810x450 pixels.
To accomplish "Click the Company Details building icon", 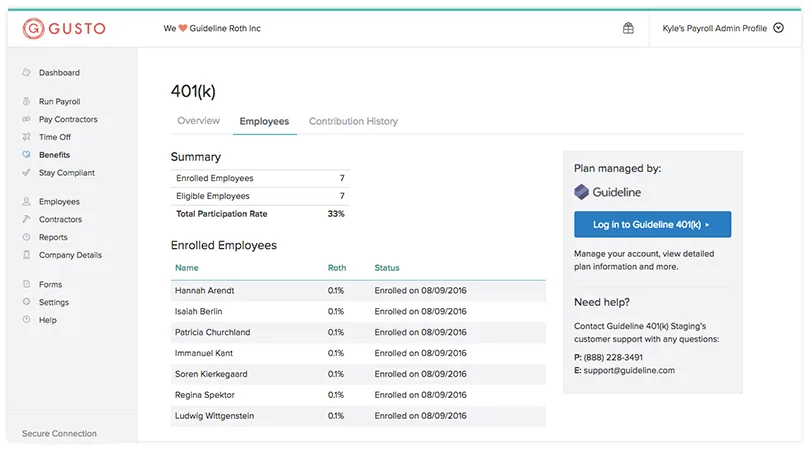I will pyautogui.click(x=26, y=255).
